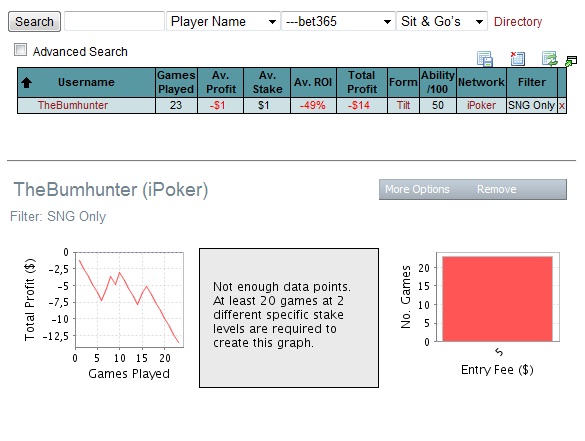Sort by Network column header
Image resolution: width=585 pixels, height=441 pixels.
click(481, 82)
